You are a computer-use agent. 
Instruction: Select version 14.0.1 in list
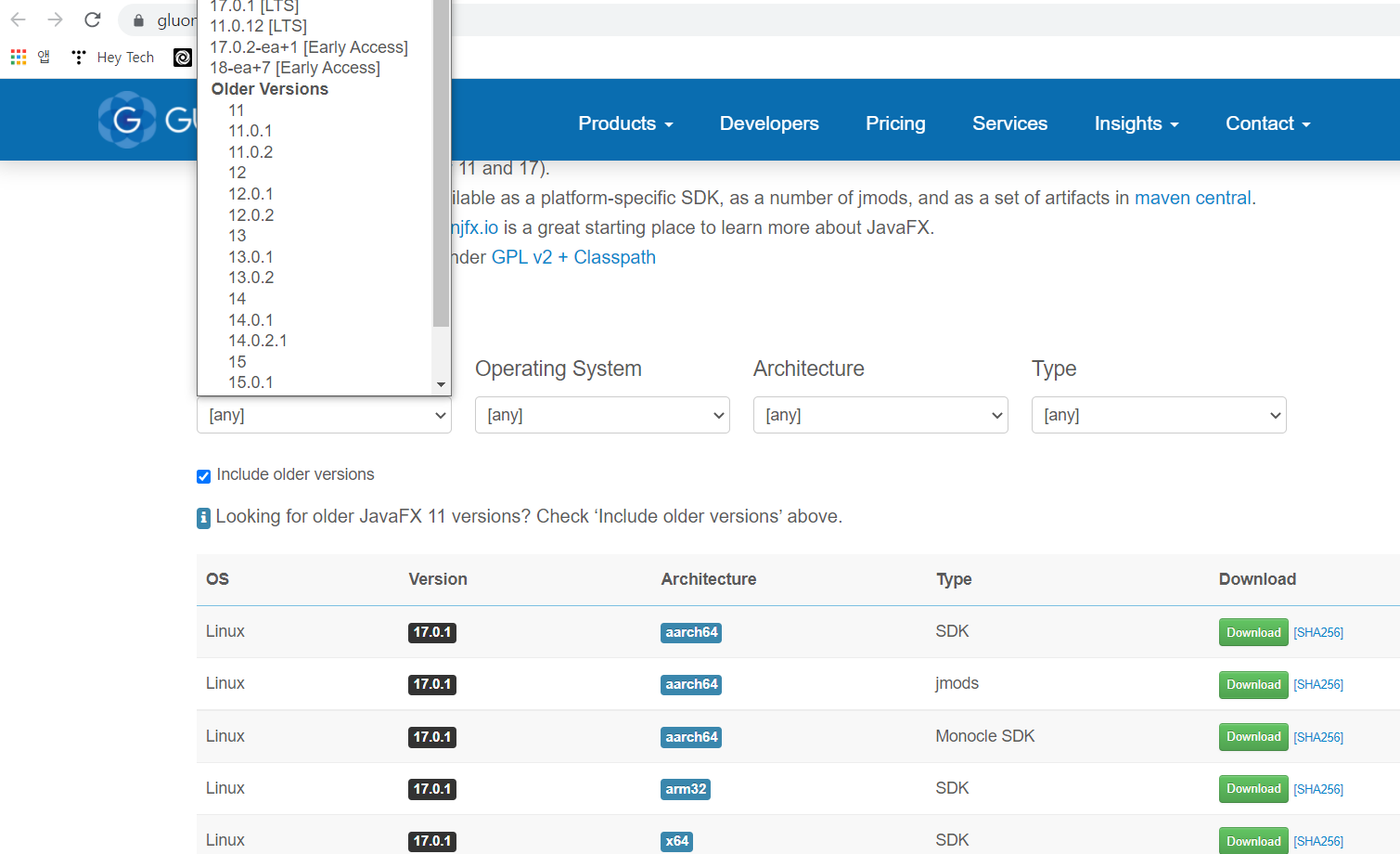[315, 320]
